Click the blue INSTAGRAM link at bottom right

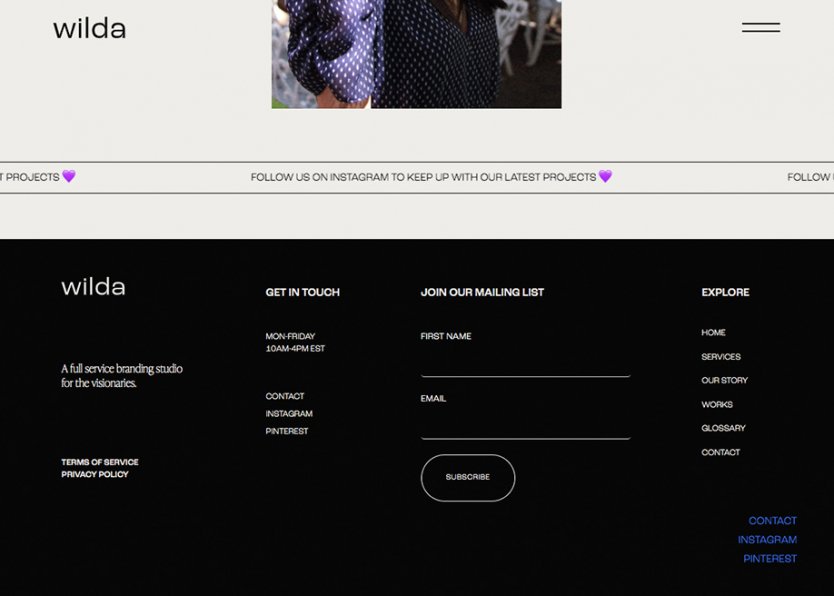pyautogui.click(x=766, y=539)
